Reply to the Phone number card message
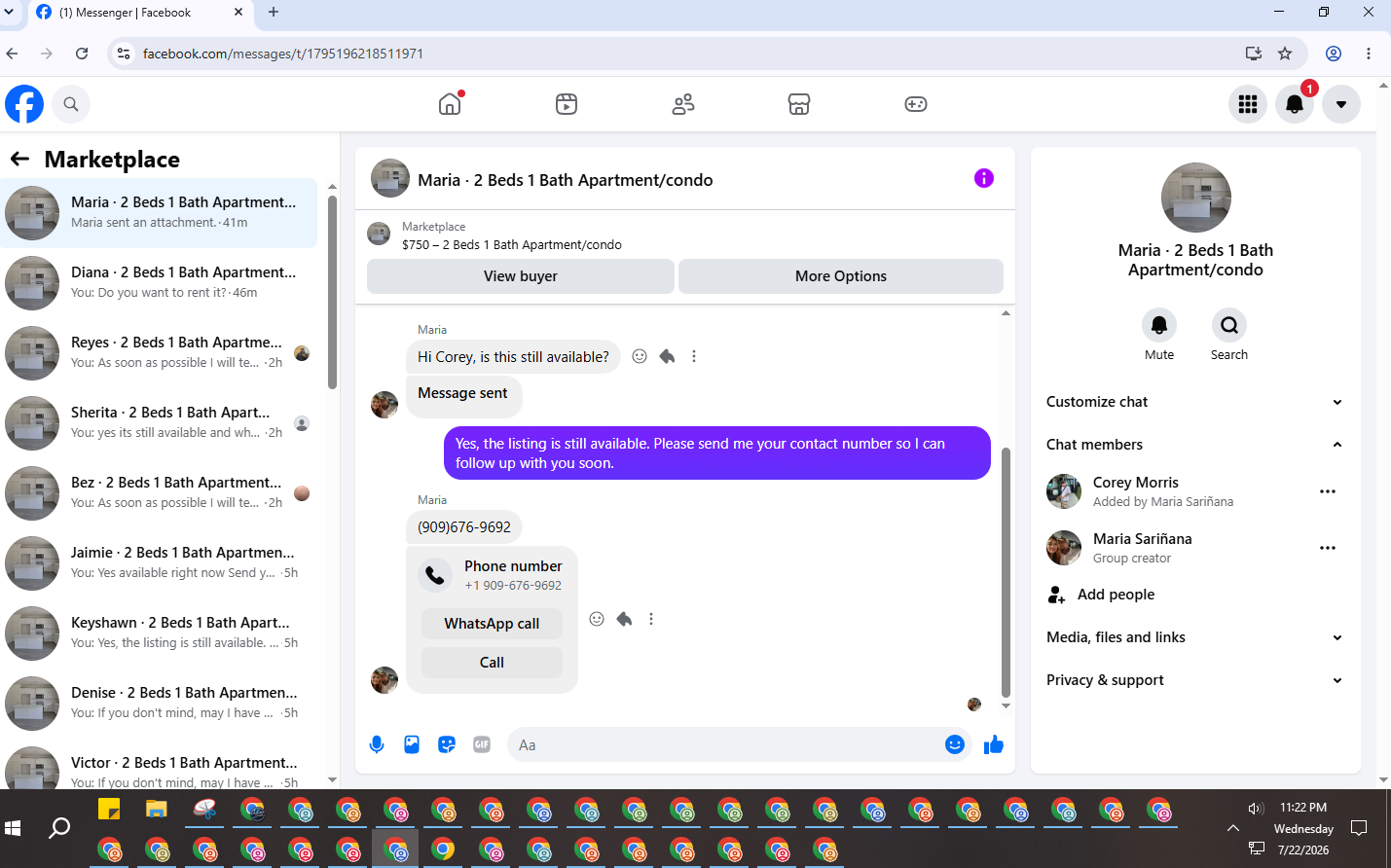This screenshot has width=1391, height=868. [624, 619]
